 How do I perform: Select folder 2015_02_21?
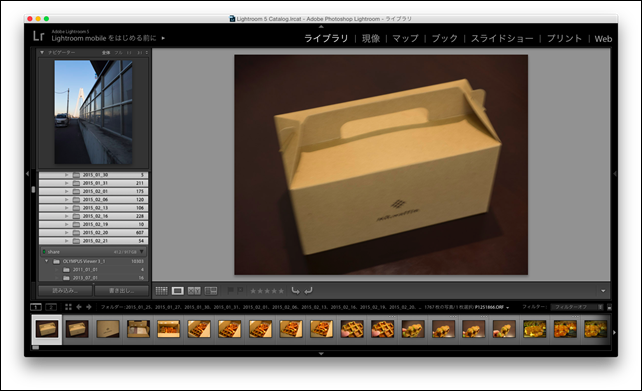[93, 241]
